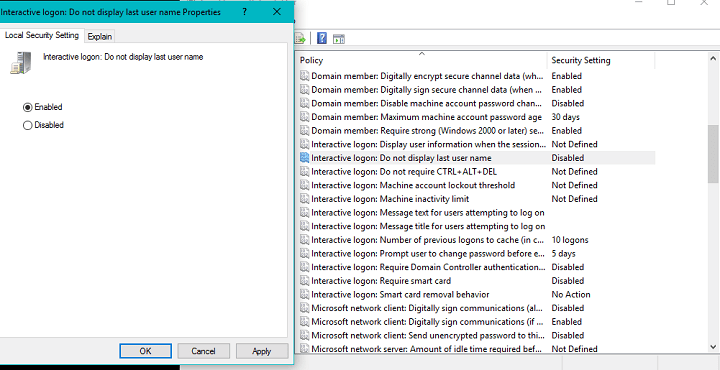Click icon of Do not require CTRL+ALT+DEL
Screen dimensions: 720x370
(x=304, y=171)
